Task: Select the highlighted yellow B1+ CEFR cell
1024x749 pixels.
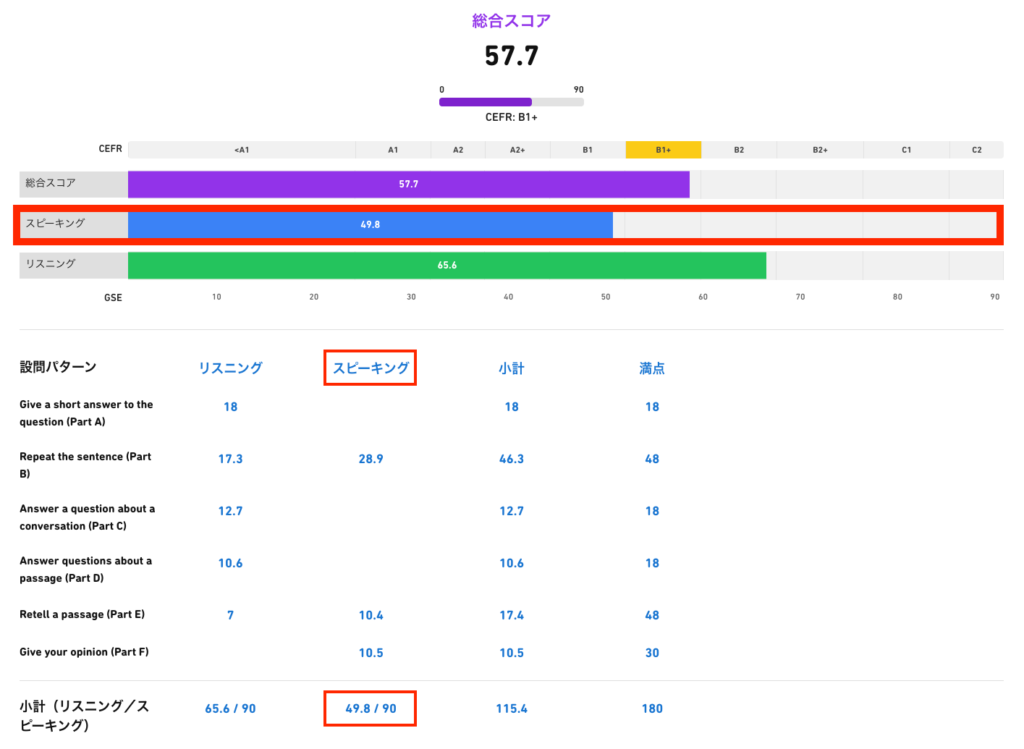Action: [663, 150]
